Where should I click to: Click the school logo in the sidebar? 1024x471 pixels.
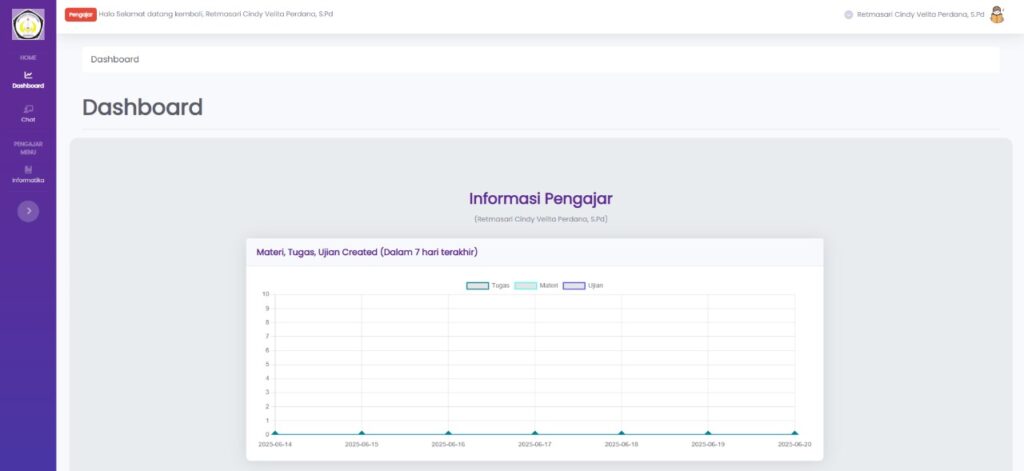pyautogui.click(x=28, y=24)
